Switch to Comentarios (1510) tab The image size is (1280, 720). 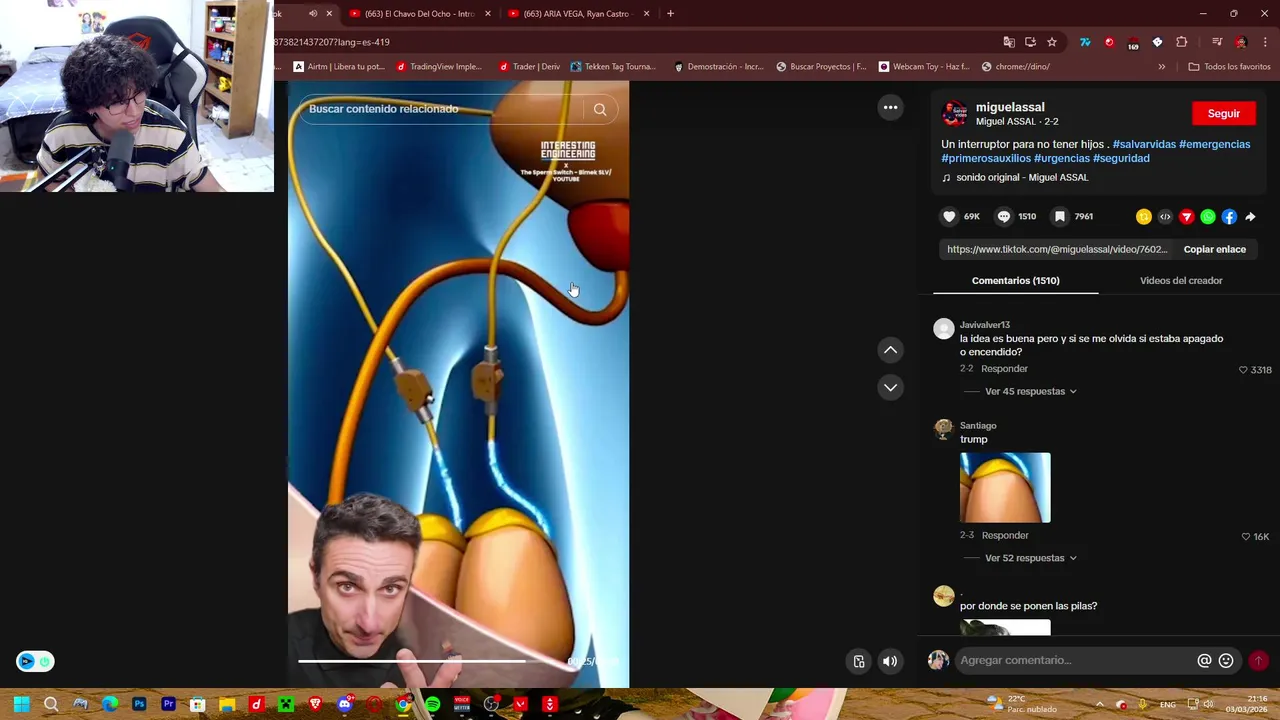1015,281
